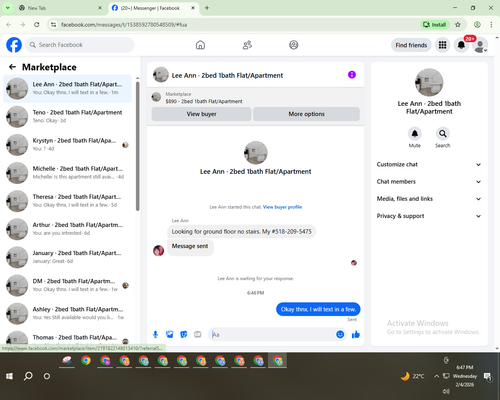Open the Lee Ann conversation in list
Screen dimensions: 500x400
click(67, 89)
